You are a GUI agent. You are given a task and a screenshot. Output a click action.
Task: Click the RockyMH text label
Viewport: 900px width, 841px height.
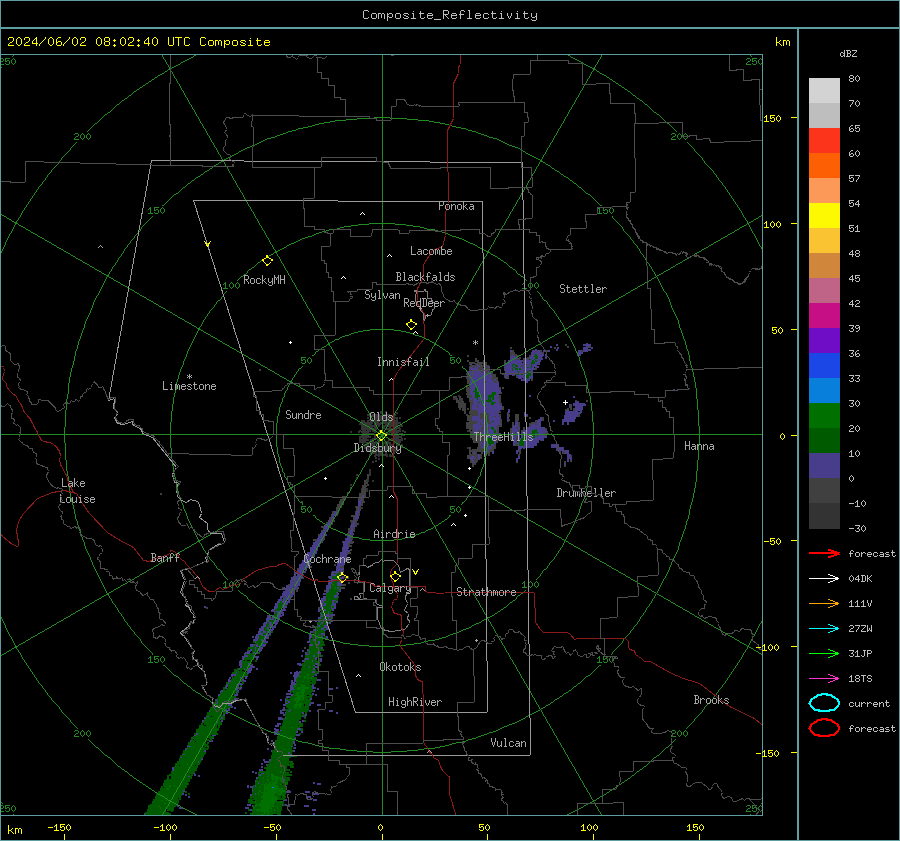[x=264, y=280]
